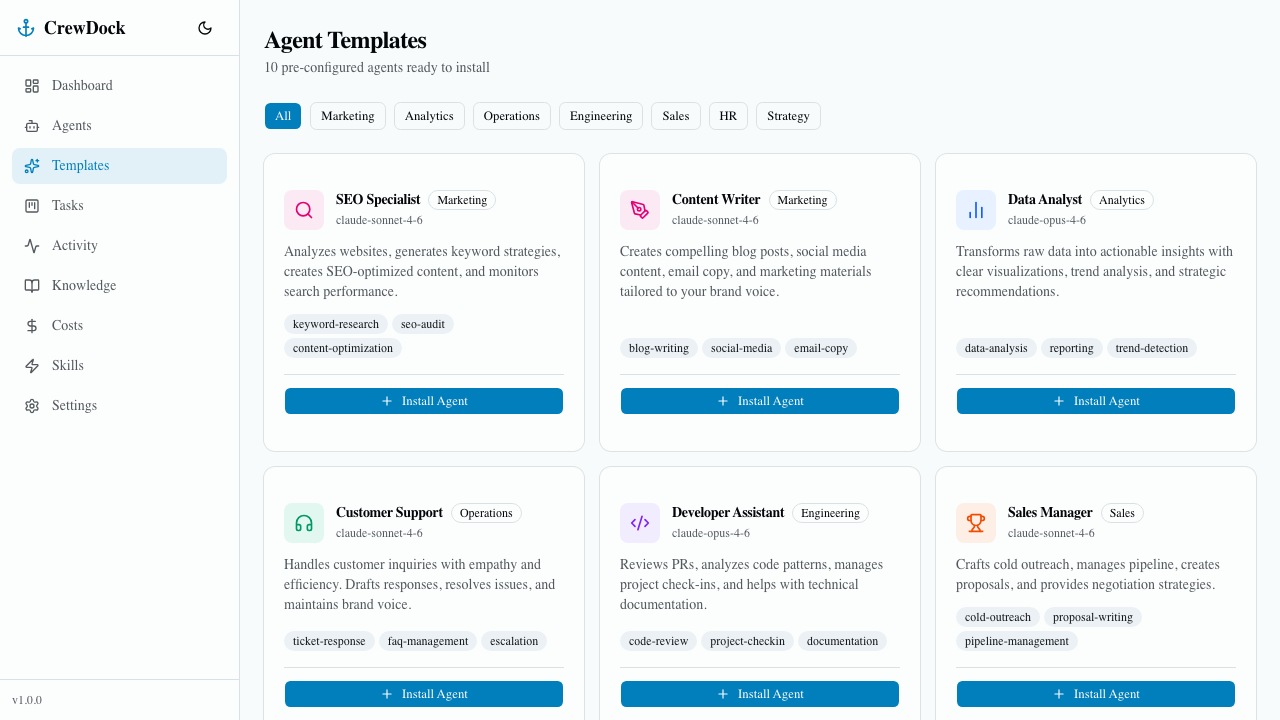Click the keyword-research tag
This screenshot has height=720, width=1280.
336,323
